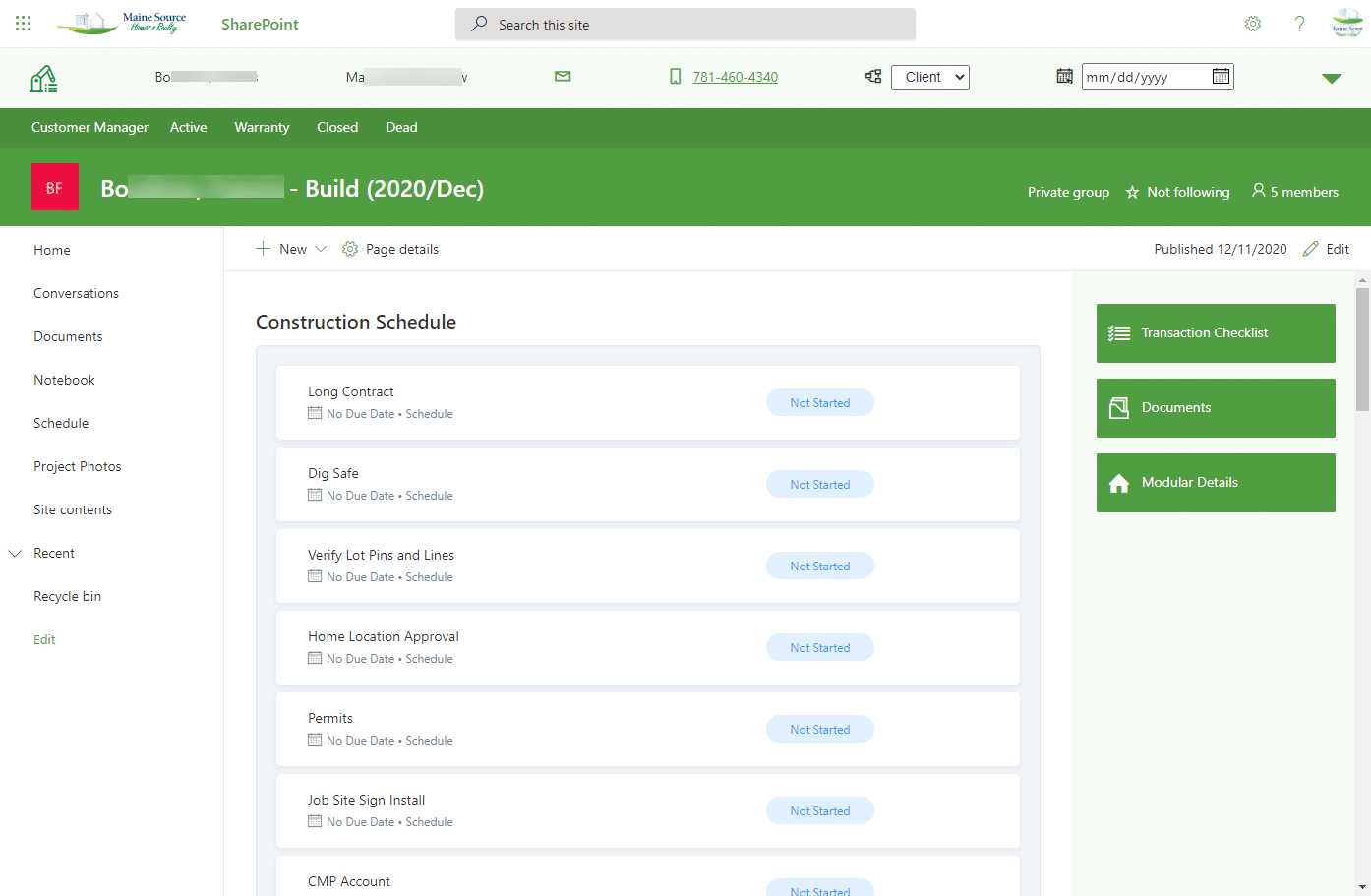Screen dimensions: 1371x896
Task: Open the settings gear icon
Action: (1253, 24)
